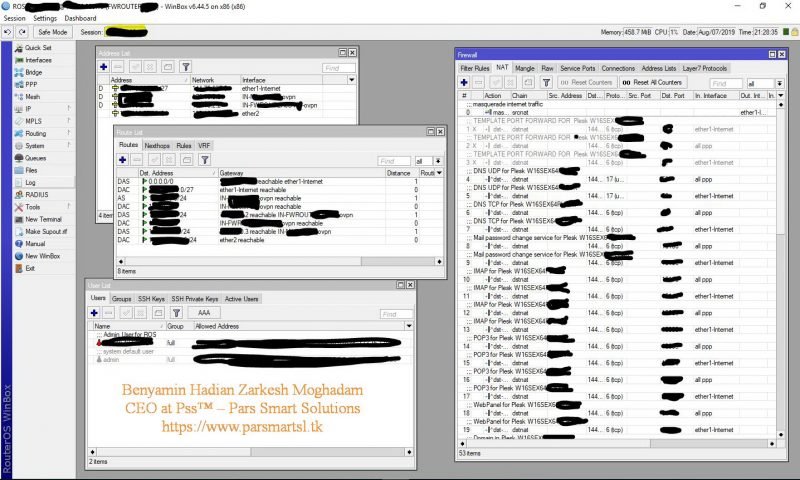800x480 pixels.
Task: Switch to SSH Keys tab in User List
Action: click(x=152, y=299)
